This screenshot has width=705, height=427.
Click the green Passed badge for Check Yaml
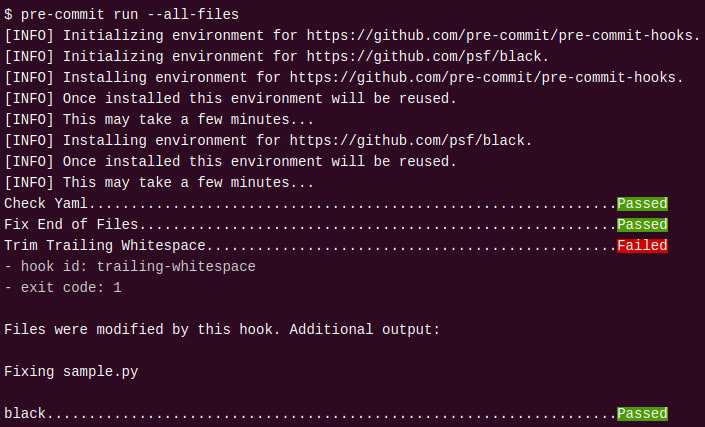(x=642, y=204)
